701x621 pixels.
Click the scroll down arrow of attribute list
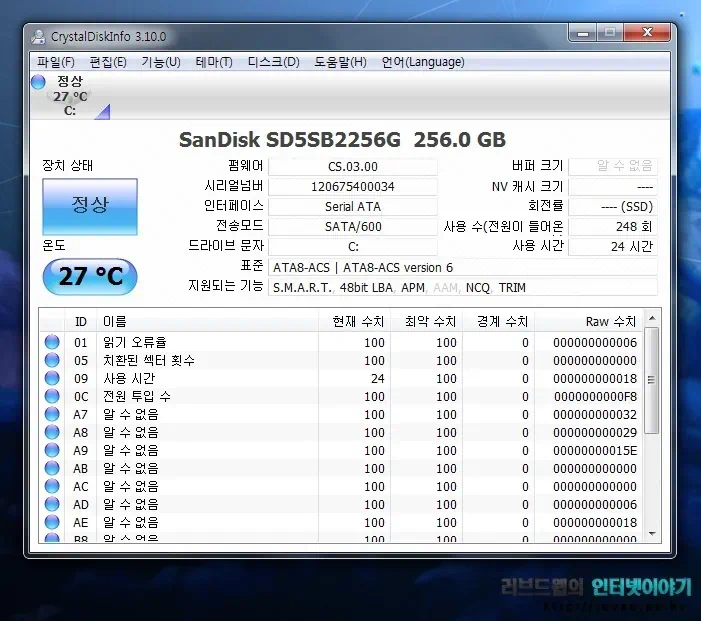click(x=652, y=534)
